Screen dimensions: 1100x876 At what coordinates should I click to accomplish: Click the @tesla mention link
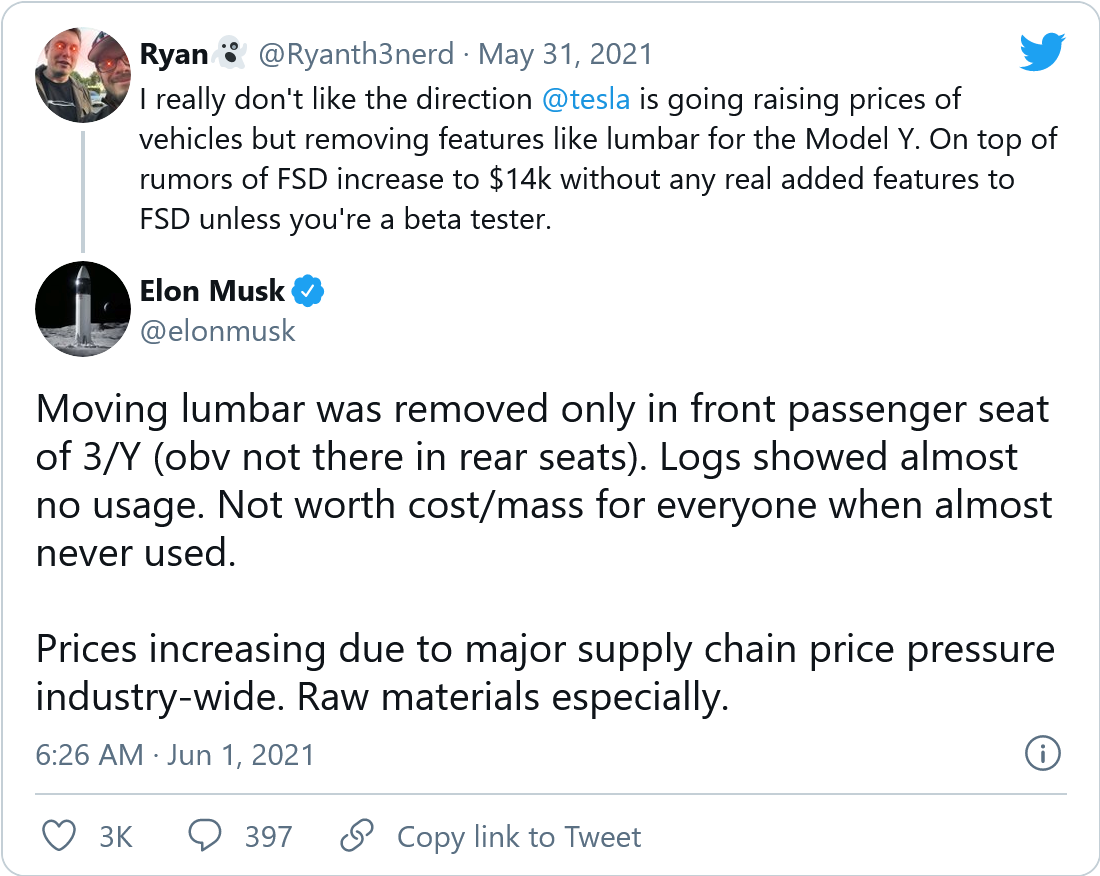(587, 99)
